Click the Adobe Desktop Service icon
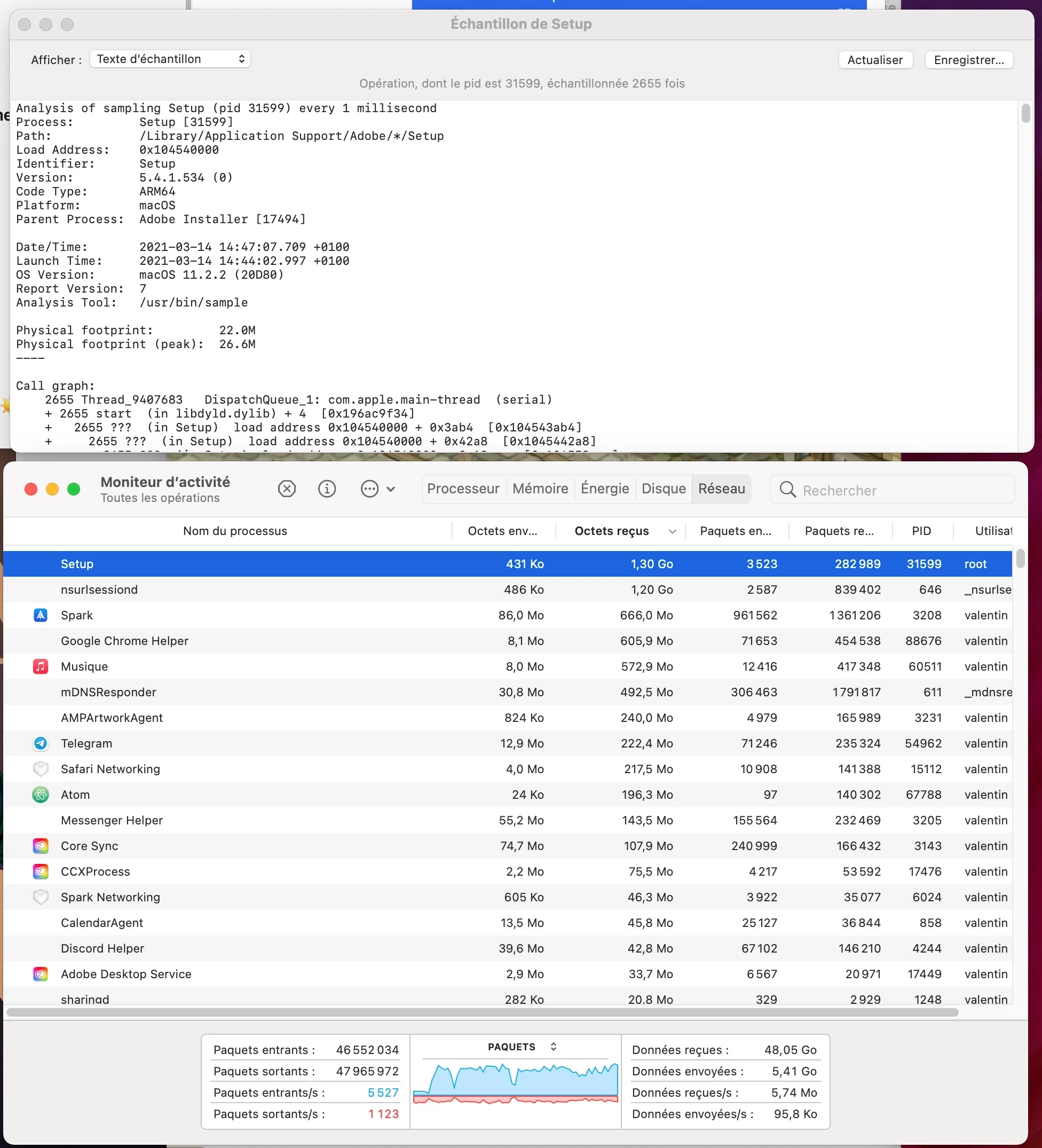 coord(41,974)
